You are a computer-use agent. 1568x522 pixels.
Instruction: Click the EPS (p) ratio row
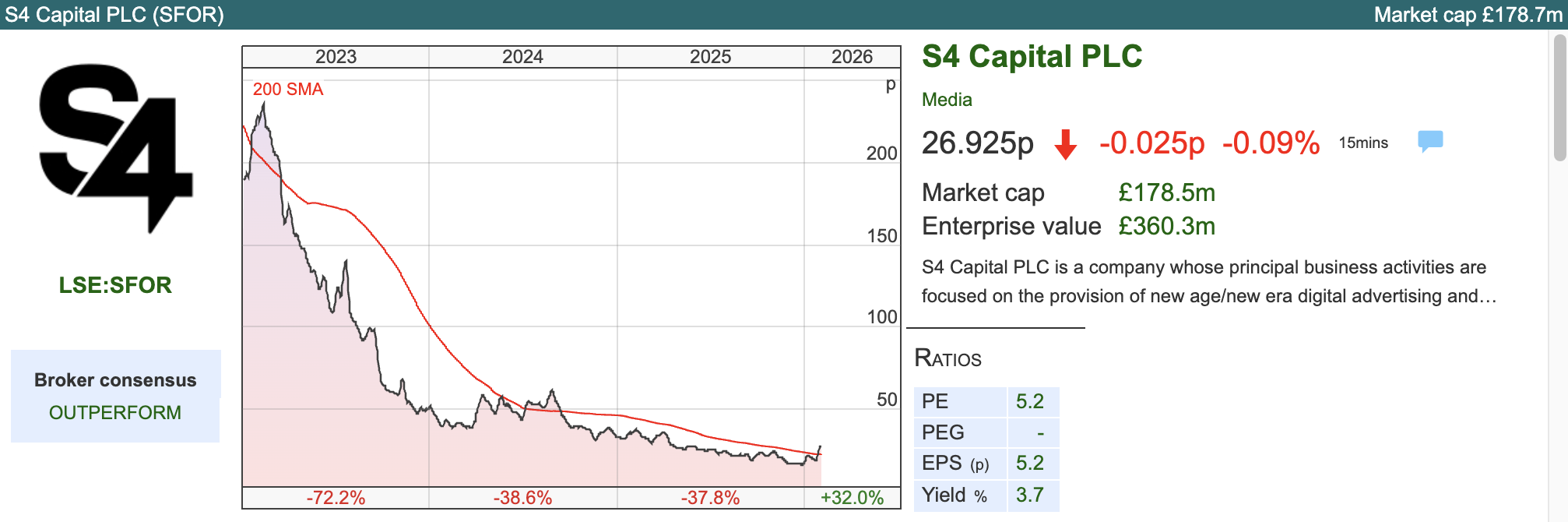(x=986, y=464)
